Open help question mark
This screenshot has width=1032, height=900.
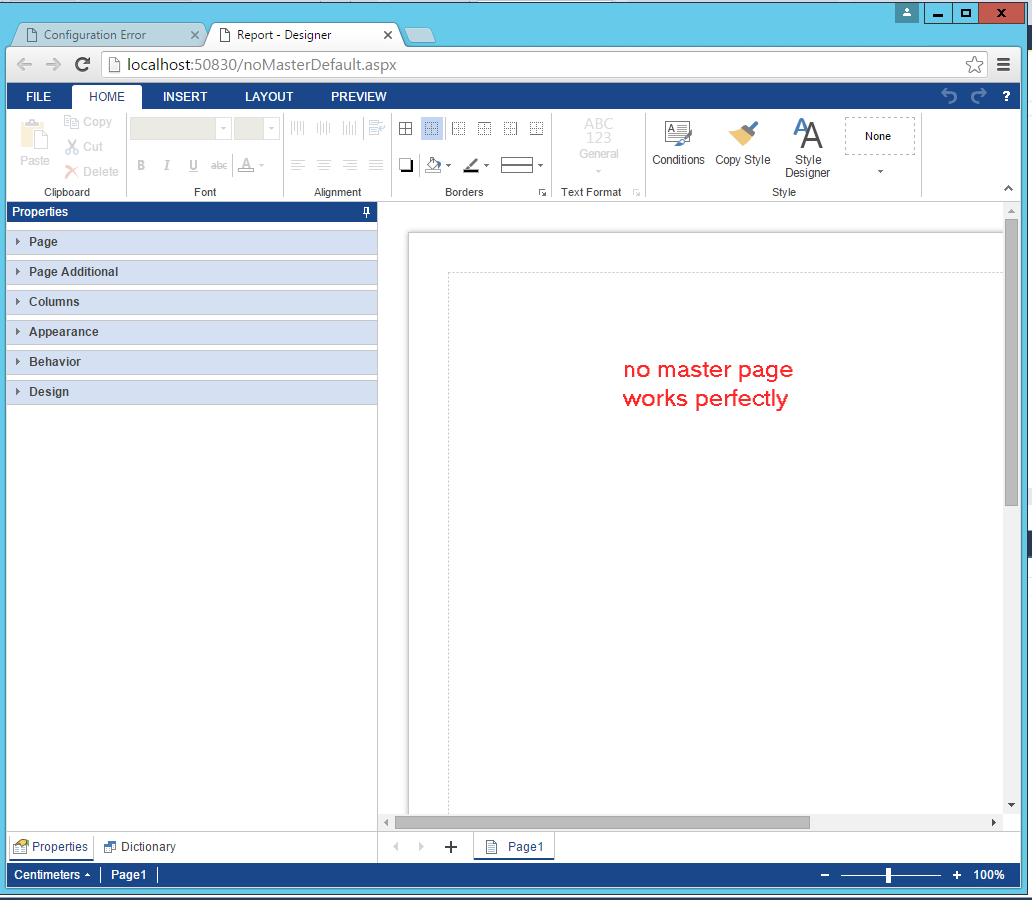pyautogui.click(x=1006, y=97)
